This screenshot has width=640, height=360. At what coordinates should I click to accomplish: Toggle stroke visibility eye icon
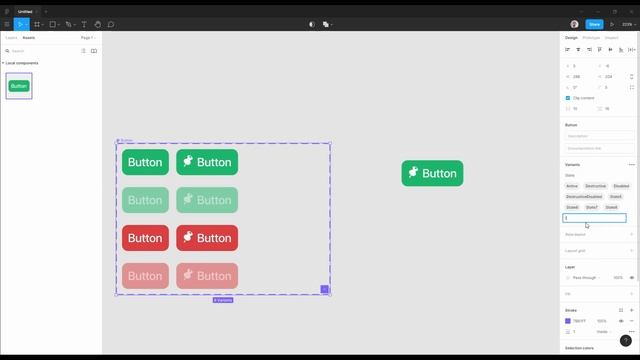[x=621, y=321]
